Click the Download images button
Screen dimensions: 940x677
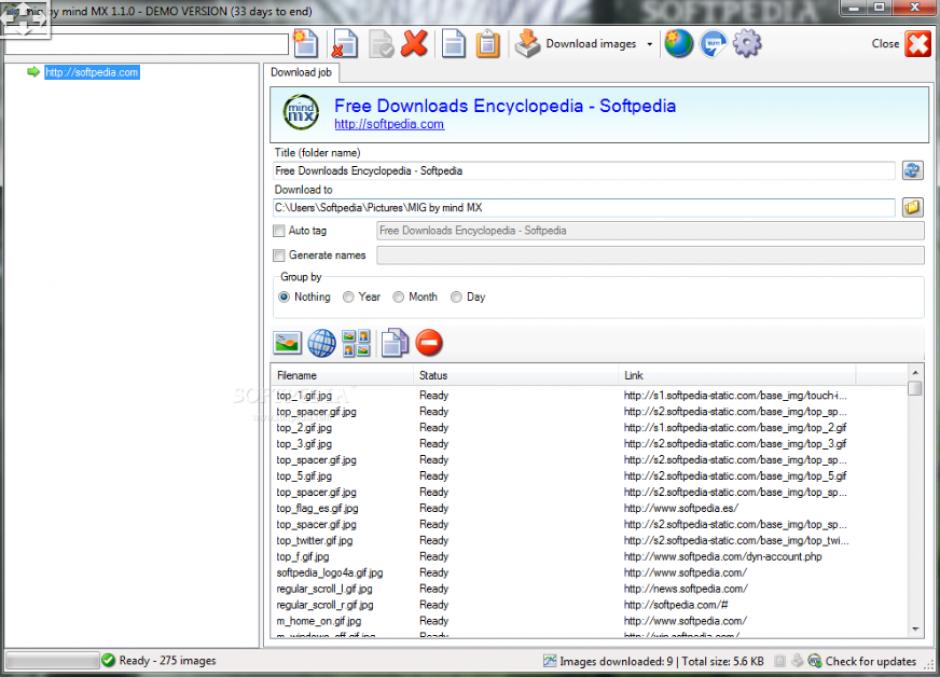coord(576,44)
